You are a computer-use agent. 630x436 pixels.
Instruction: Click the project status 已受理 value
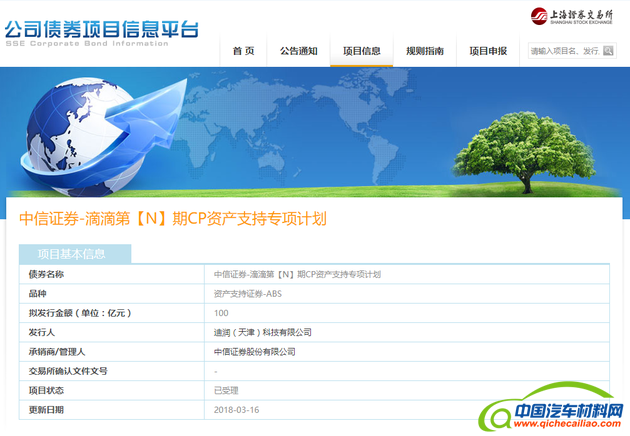(x=228, y=390)
